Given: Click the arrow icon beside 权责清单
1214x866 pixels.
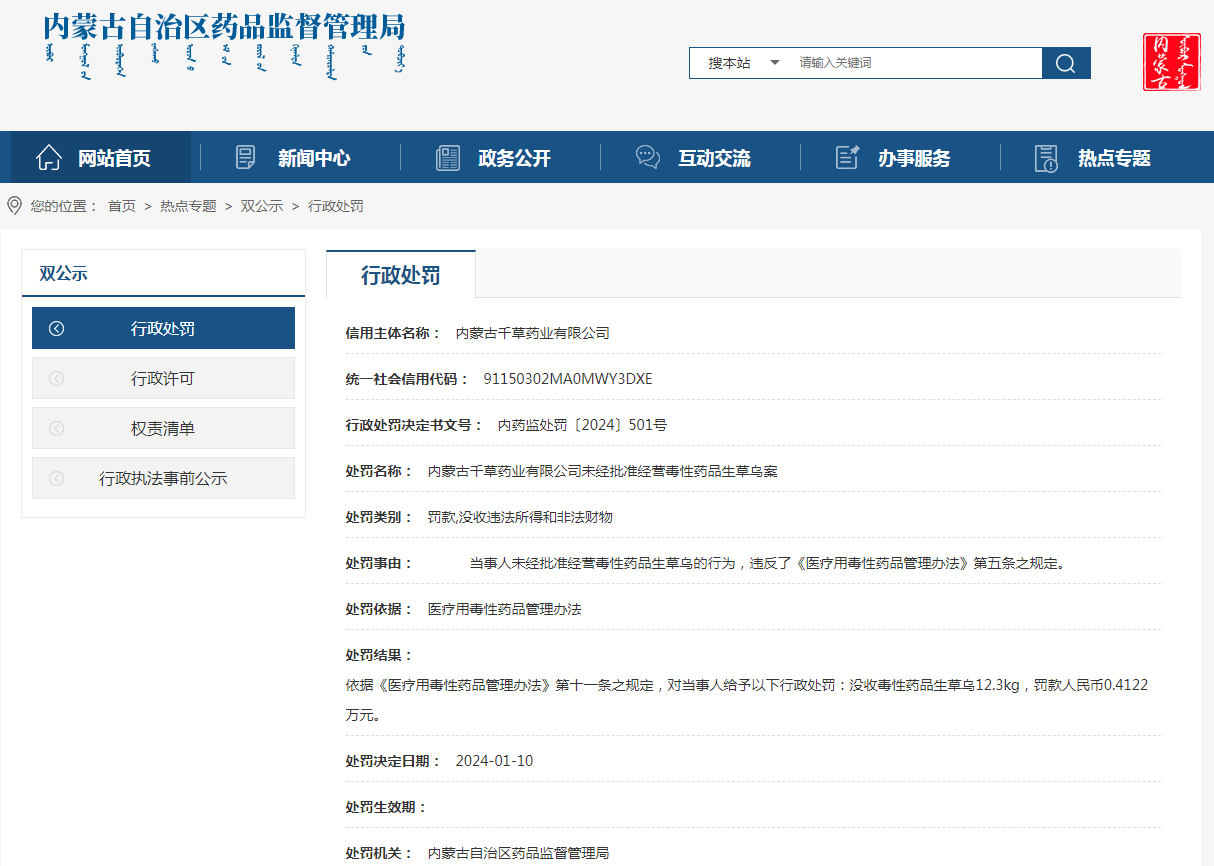Looking at the screenshot, I should point(56,428).
